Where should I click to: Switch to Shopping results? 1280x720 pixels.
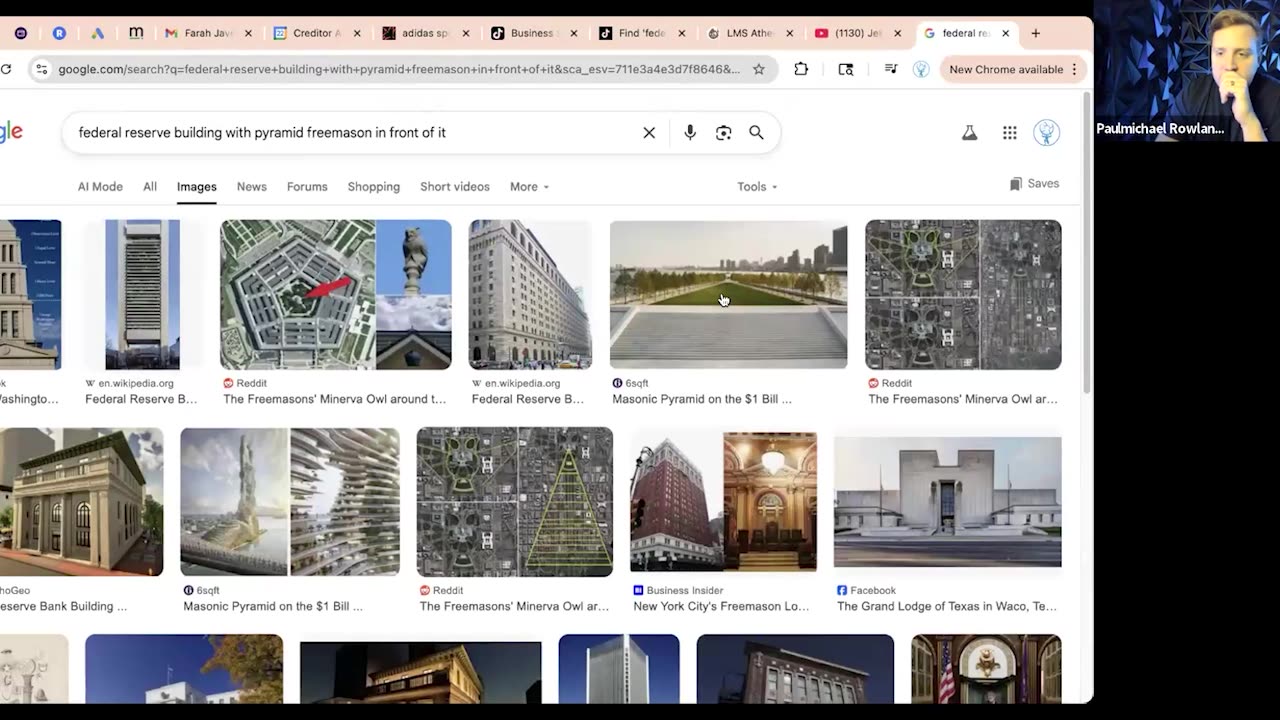(x=374, y=187)
